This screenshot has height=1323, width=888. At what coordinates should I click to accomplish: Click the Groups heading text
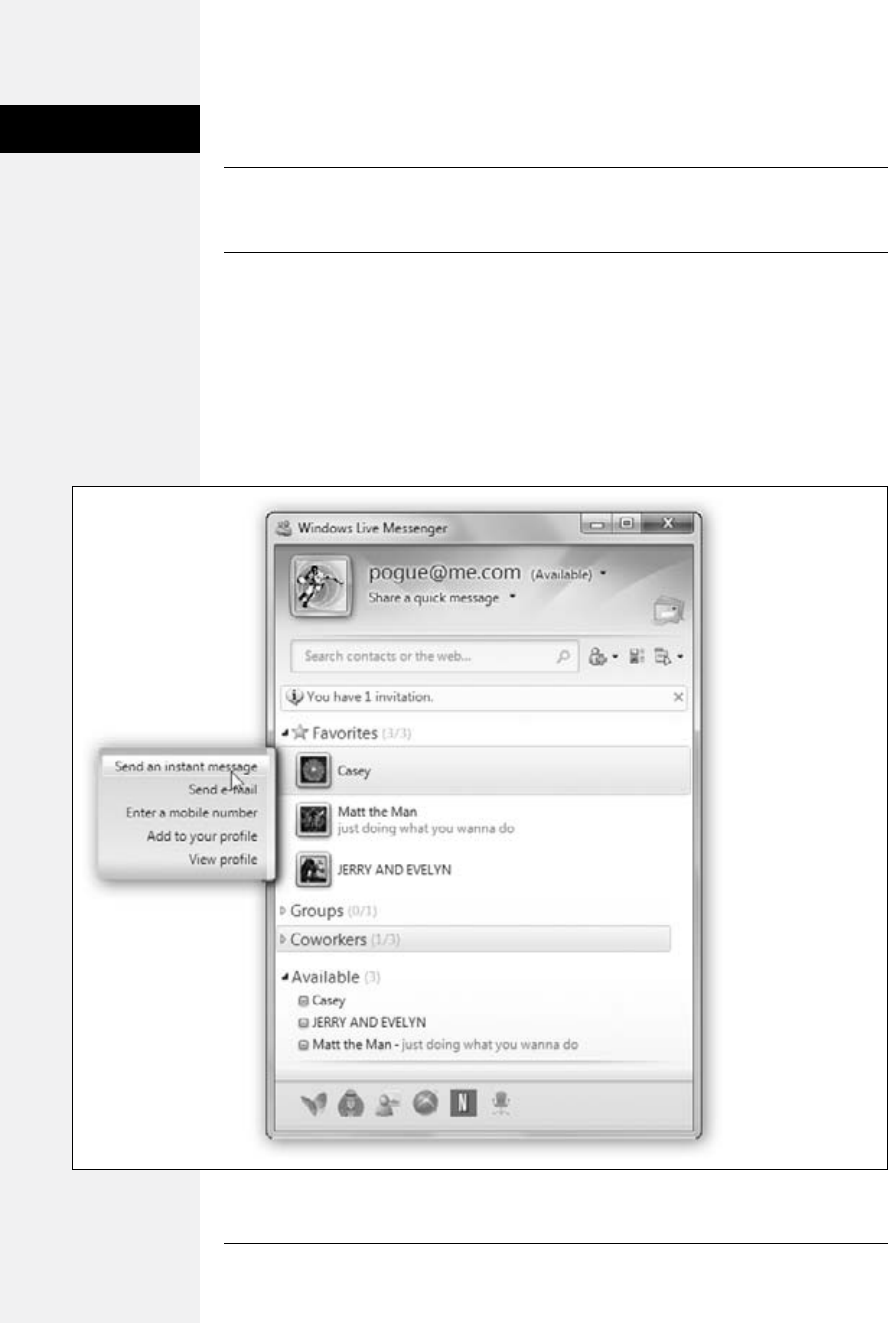[x=317, y=911]
